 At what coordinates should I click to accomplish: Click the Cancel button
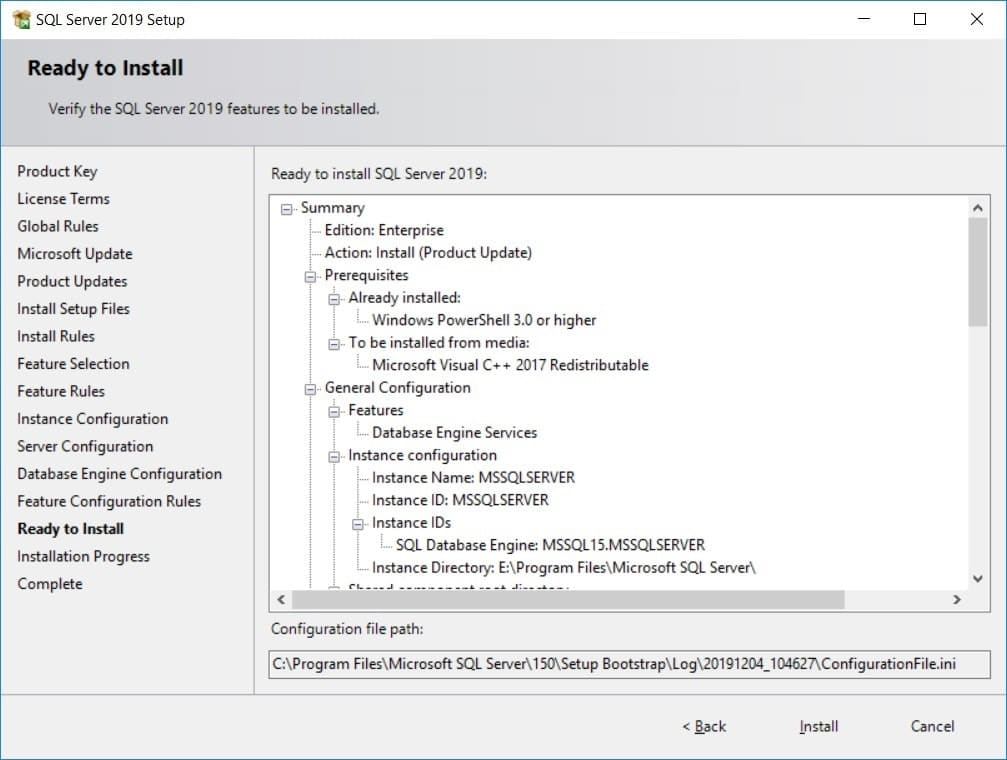(931, 727)
